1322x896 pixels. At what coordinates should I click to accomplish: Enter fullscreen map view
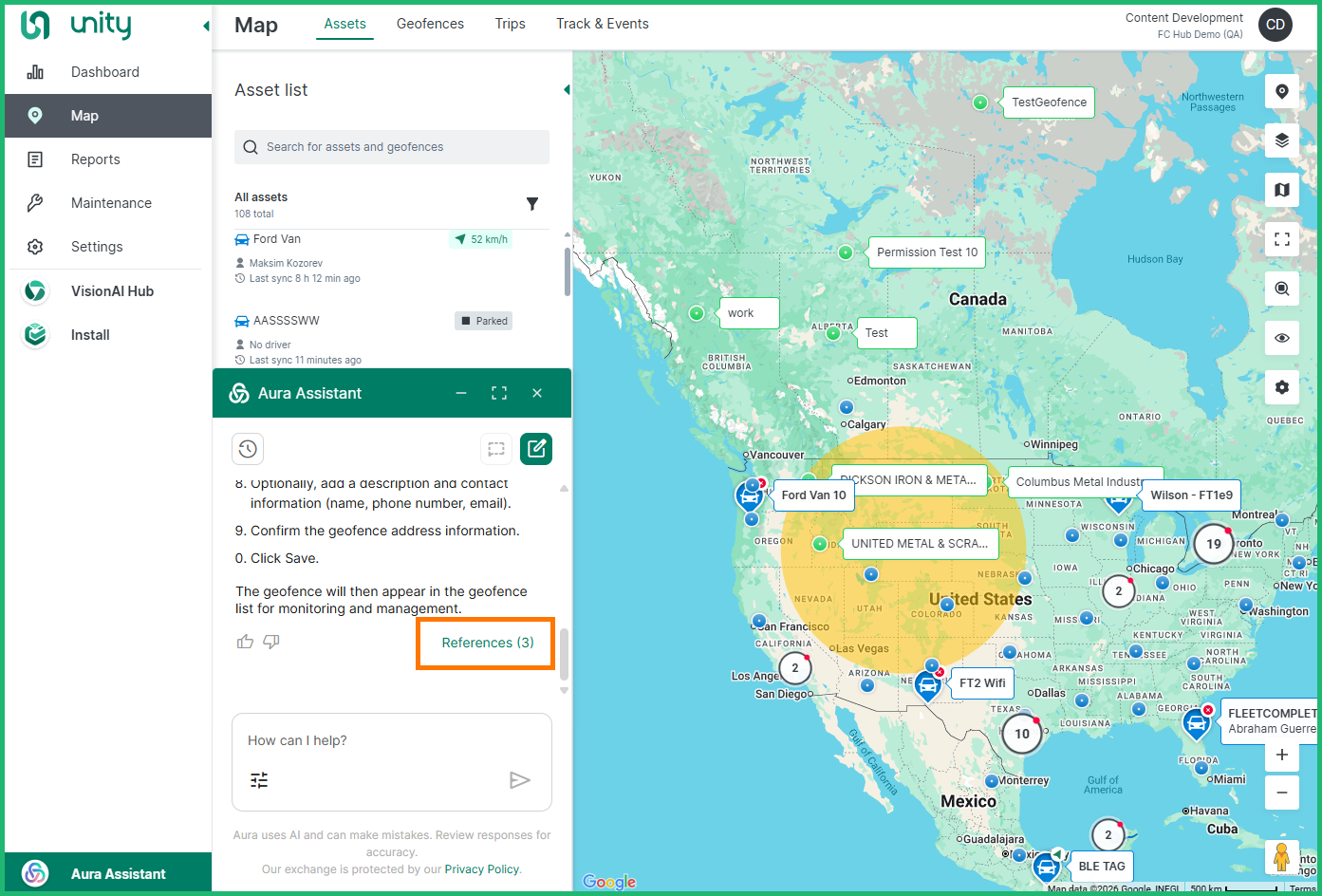coord(1281,239)
